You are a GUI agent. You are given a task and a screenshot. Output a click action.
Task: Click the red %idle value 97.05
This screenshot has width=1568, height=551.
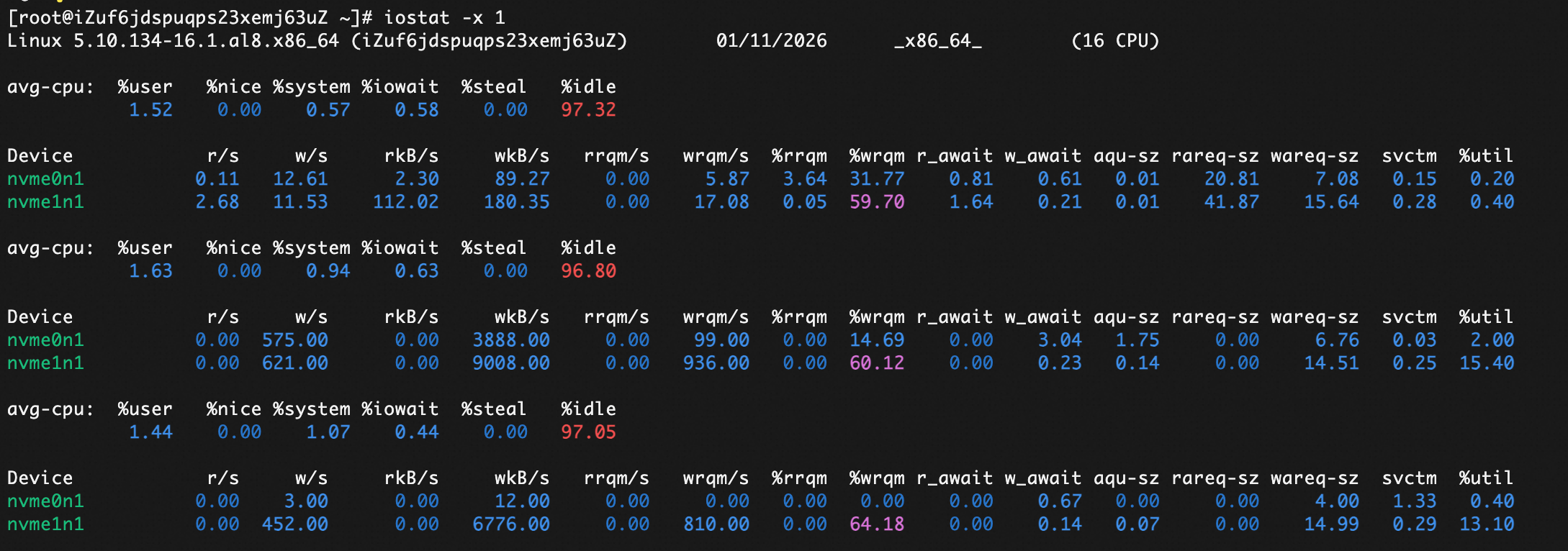coord(588,432)
